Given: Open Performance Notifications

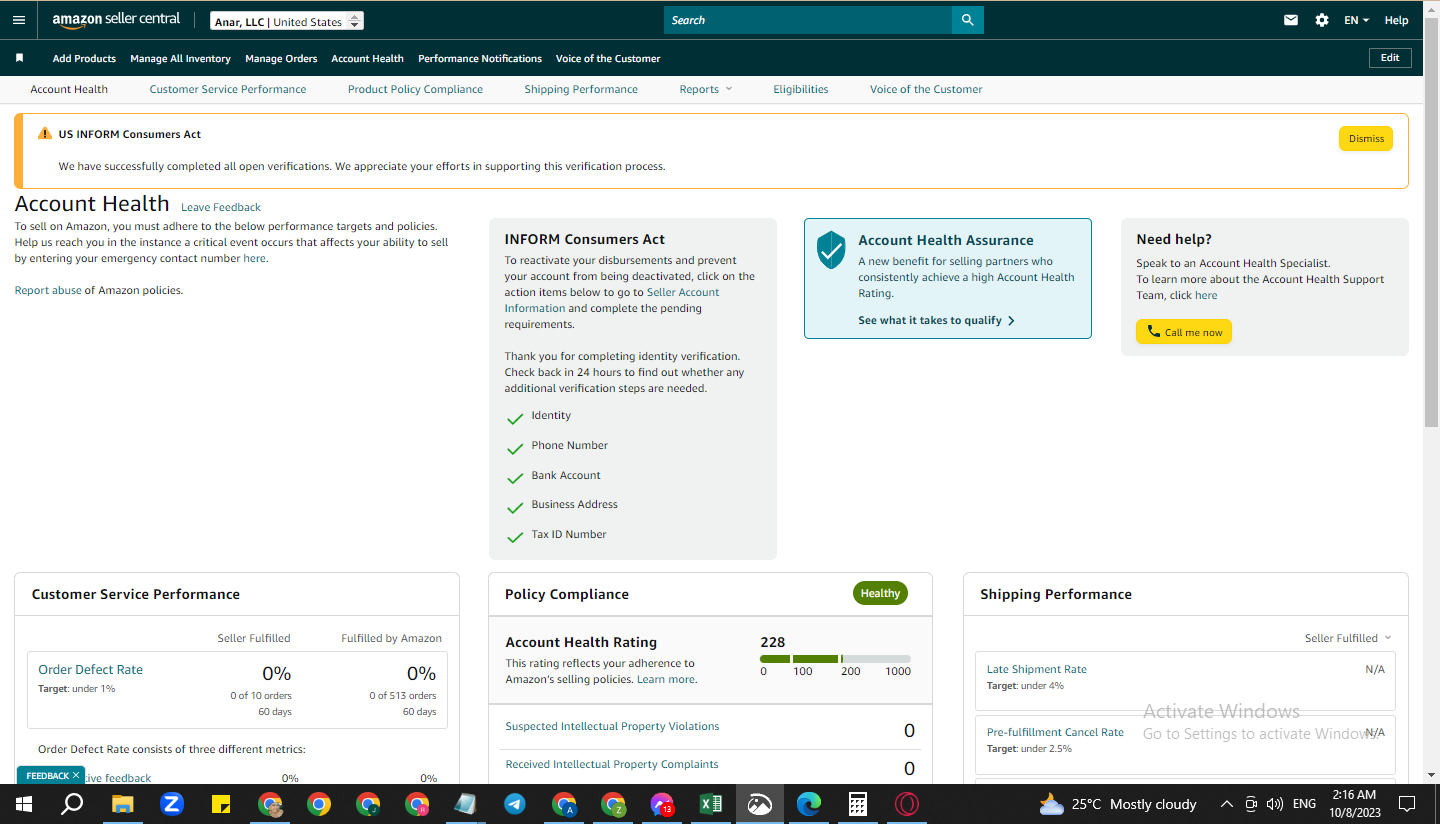Looking at the screenshot, I should pos(480,58).
